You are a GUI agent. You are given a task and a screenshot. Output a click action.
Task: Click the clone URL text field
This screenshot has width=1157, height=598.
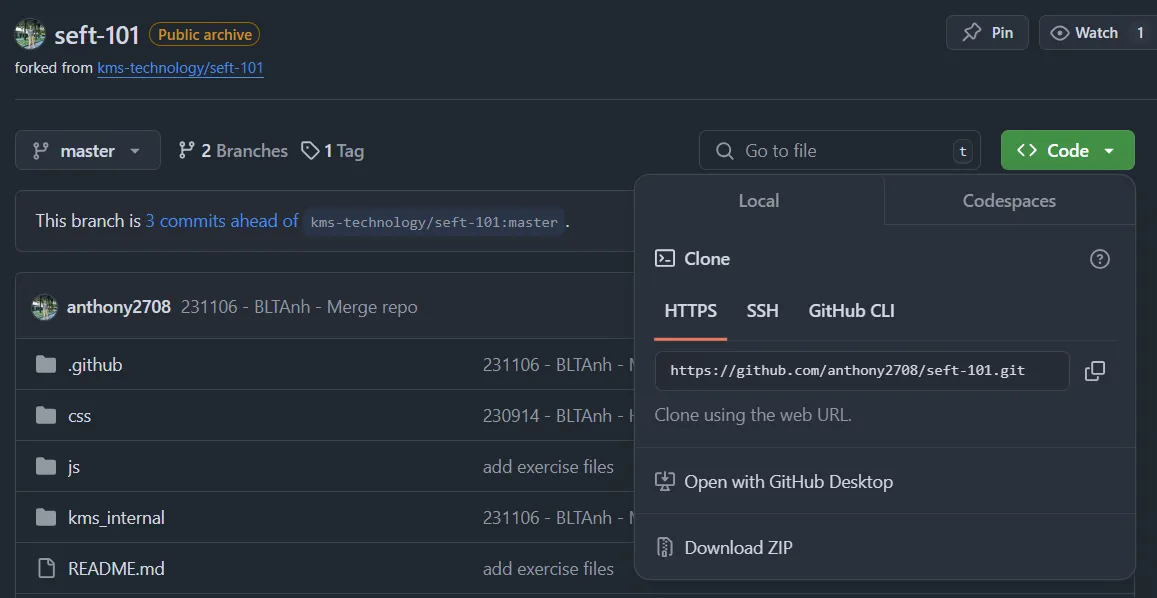click(x=862, y=371)
